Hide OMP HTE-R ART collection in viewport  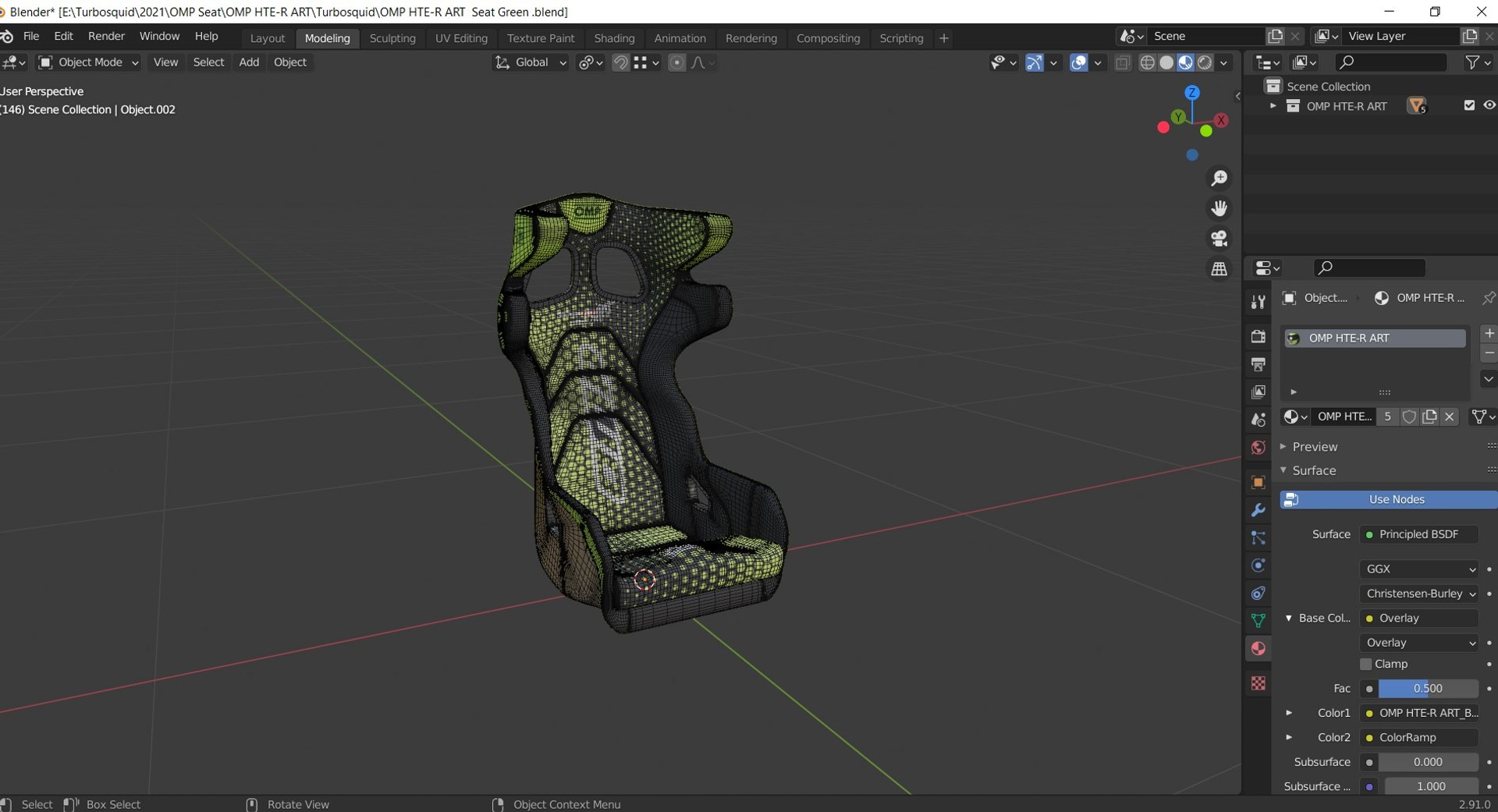(1489, 105)
